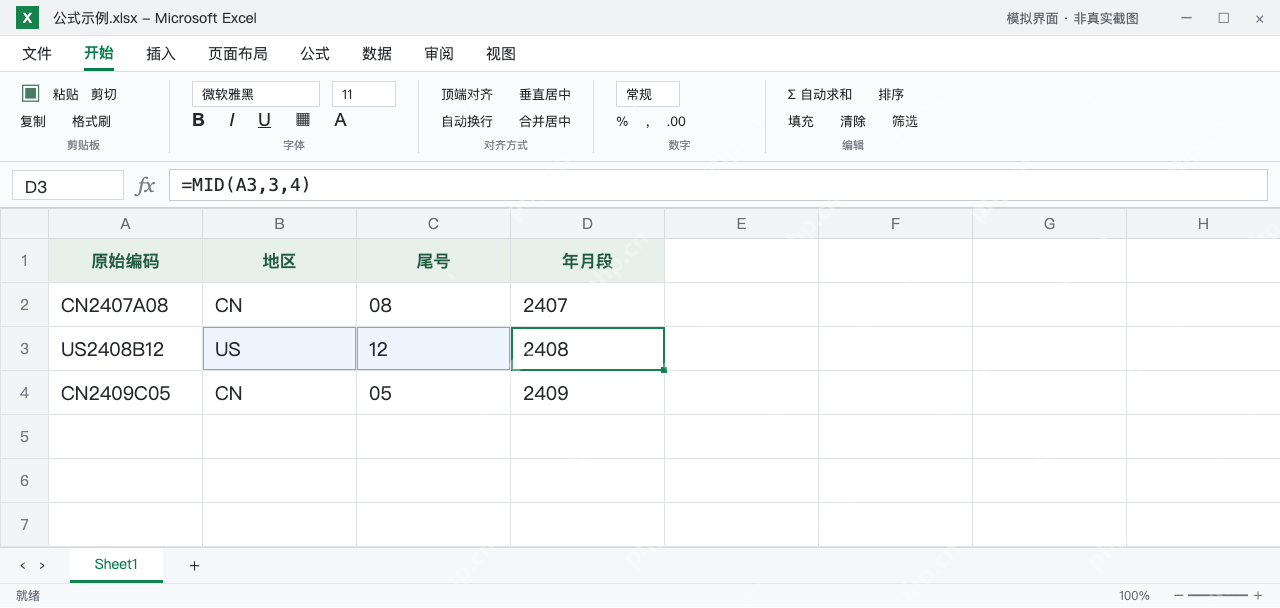The height and width of the screenshot is (608, 1280).
Task: Switch to the 视图 ribbon tab
Action: click(x=501, y=54)
